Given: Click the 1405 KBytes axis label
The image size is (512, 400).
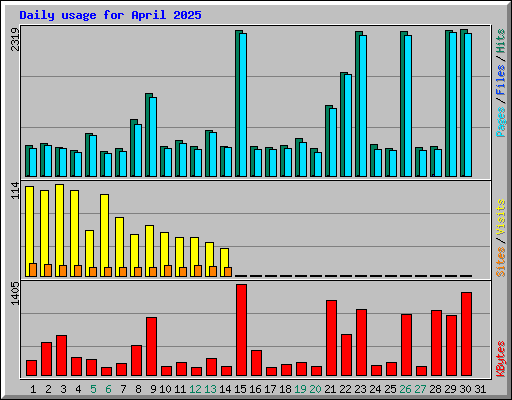Looking at the screenshot, I should click(x=15, y=293).
